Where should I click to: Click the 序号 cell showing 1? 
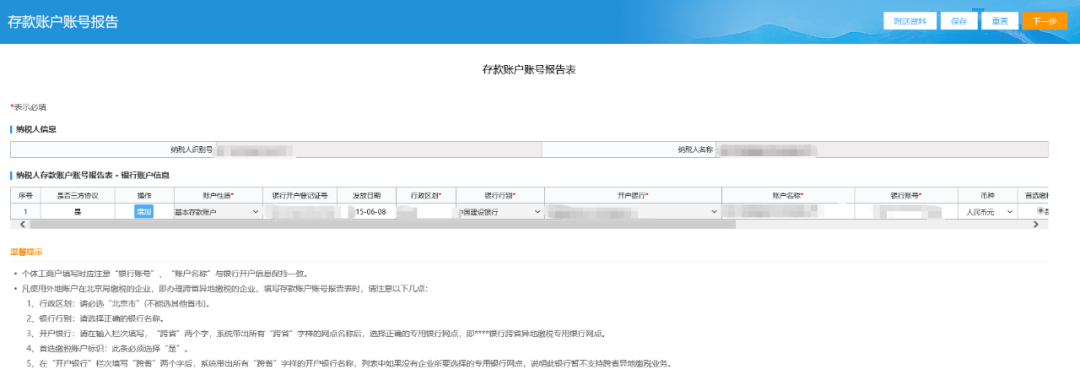[25, 212]
